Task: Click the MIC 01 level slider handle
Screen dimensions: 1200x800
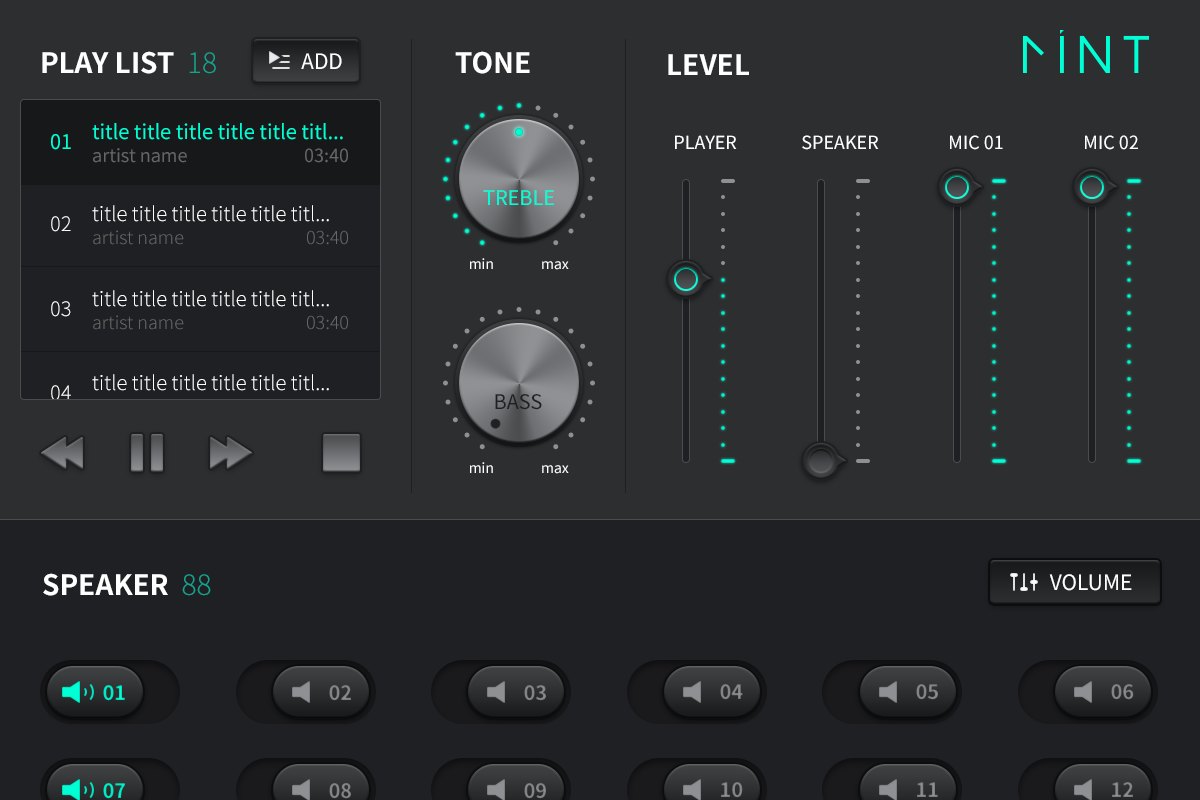Action: tap(957, 187)
